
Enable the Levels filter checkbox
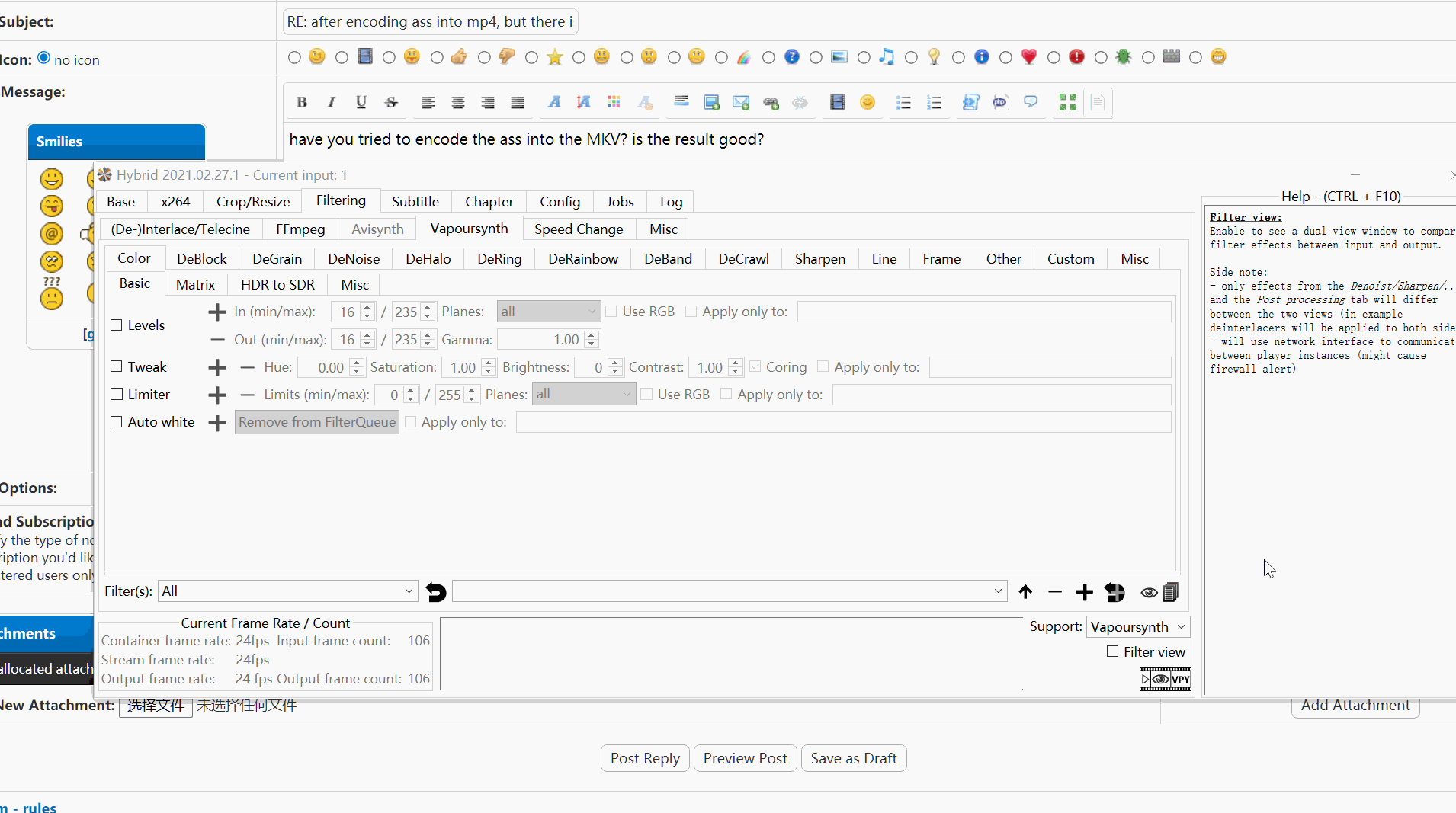(117, 325)
